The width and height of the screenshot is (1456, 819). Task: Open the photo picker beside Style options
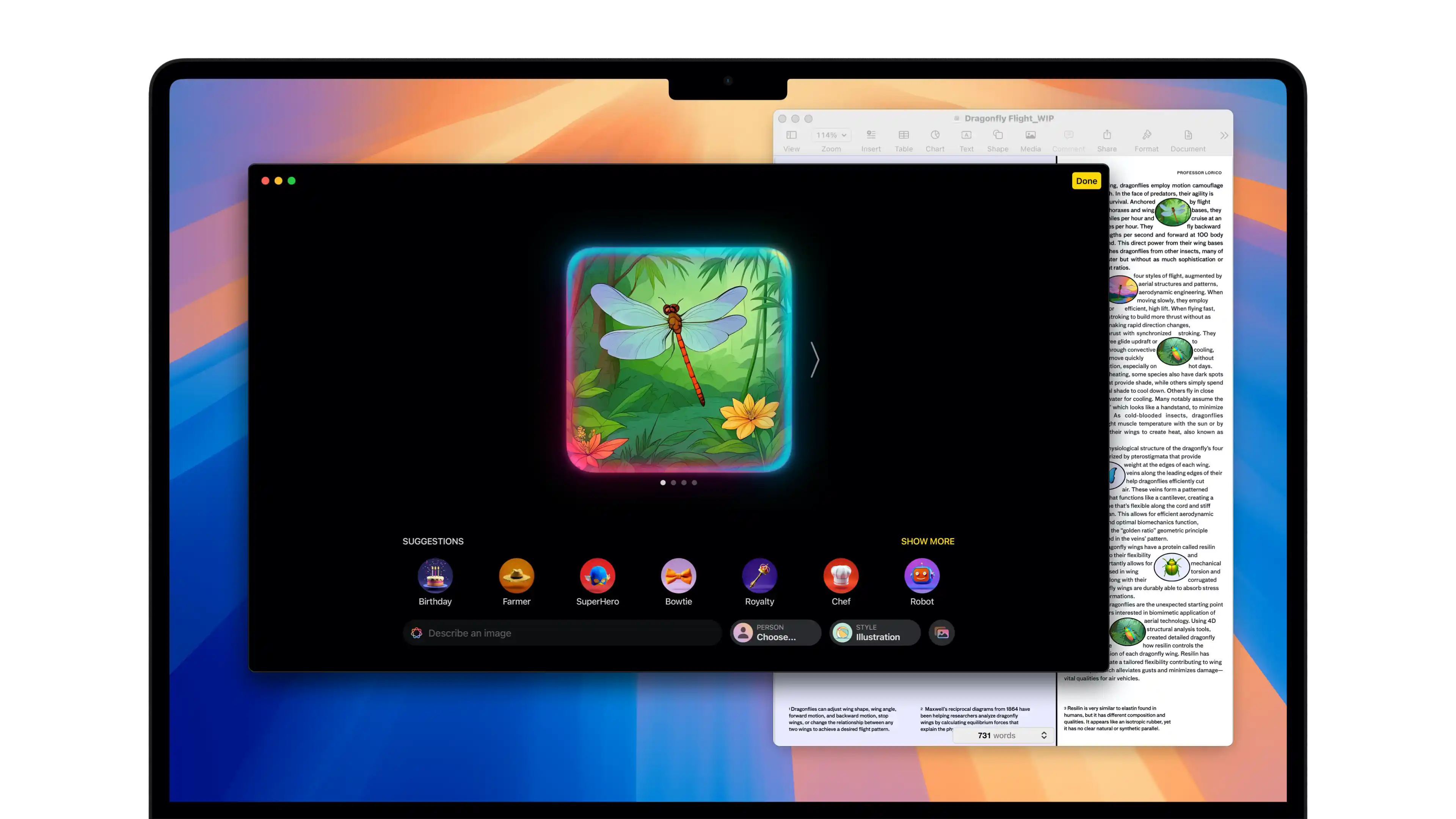[x=941, y=632]
